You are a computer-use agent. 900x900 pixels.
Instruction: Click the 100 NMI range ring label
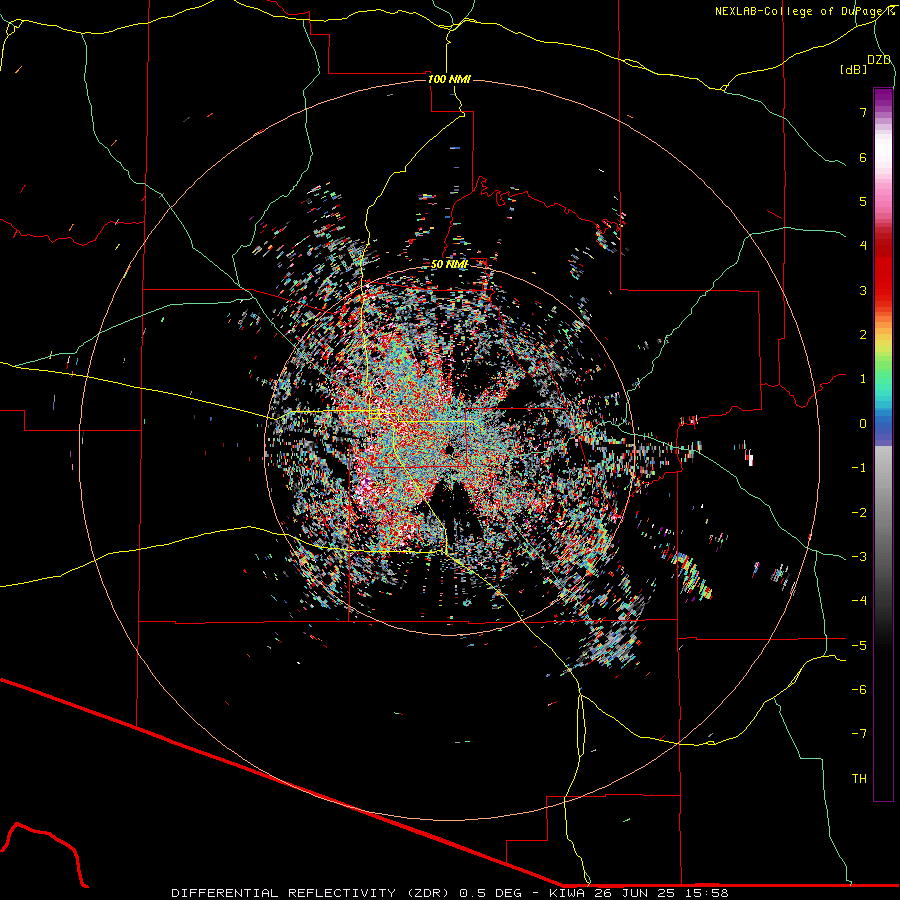[449, 79]
